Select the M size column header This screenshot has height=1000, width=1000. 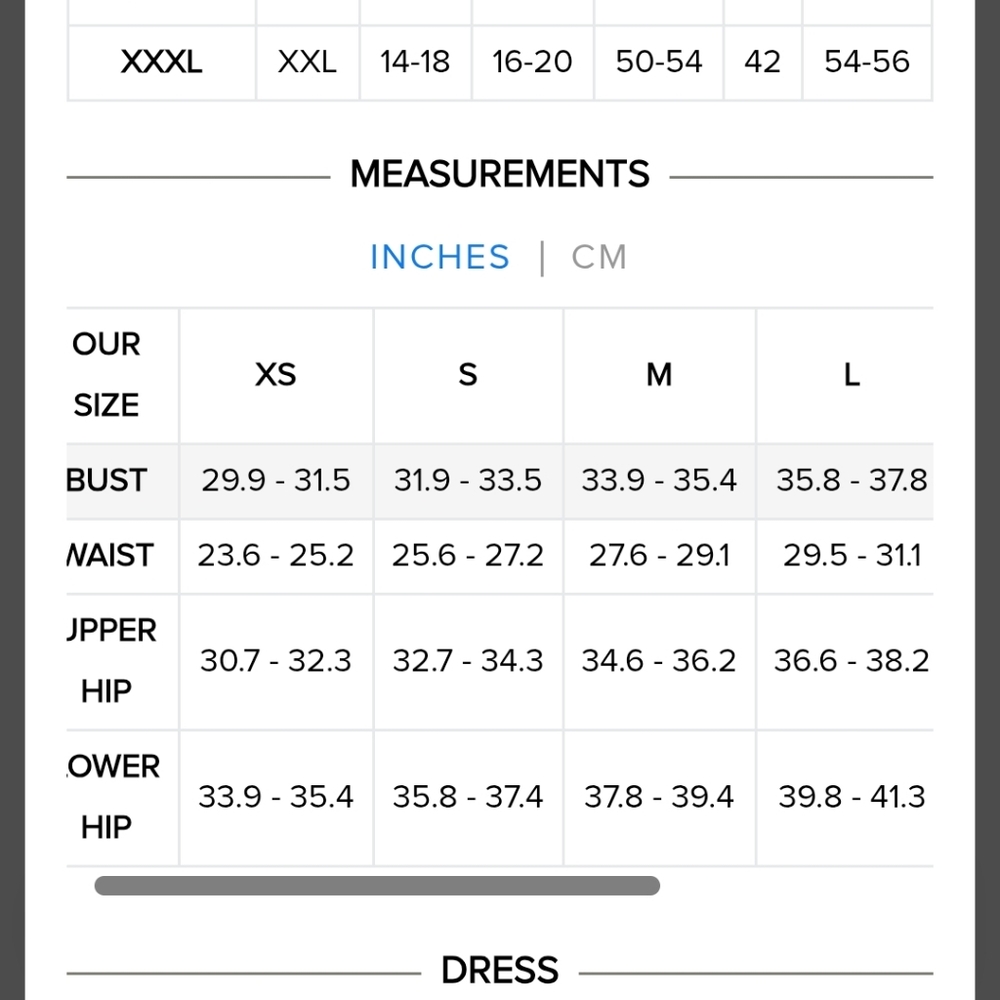659,374
